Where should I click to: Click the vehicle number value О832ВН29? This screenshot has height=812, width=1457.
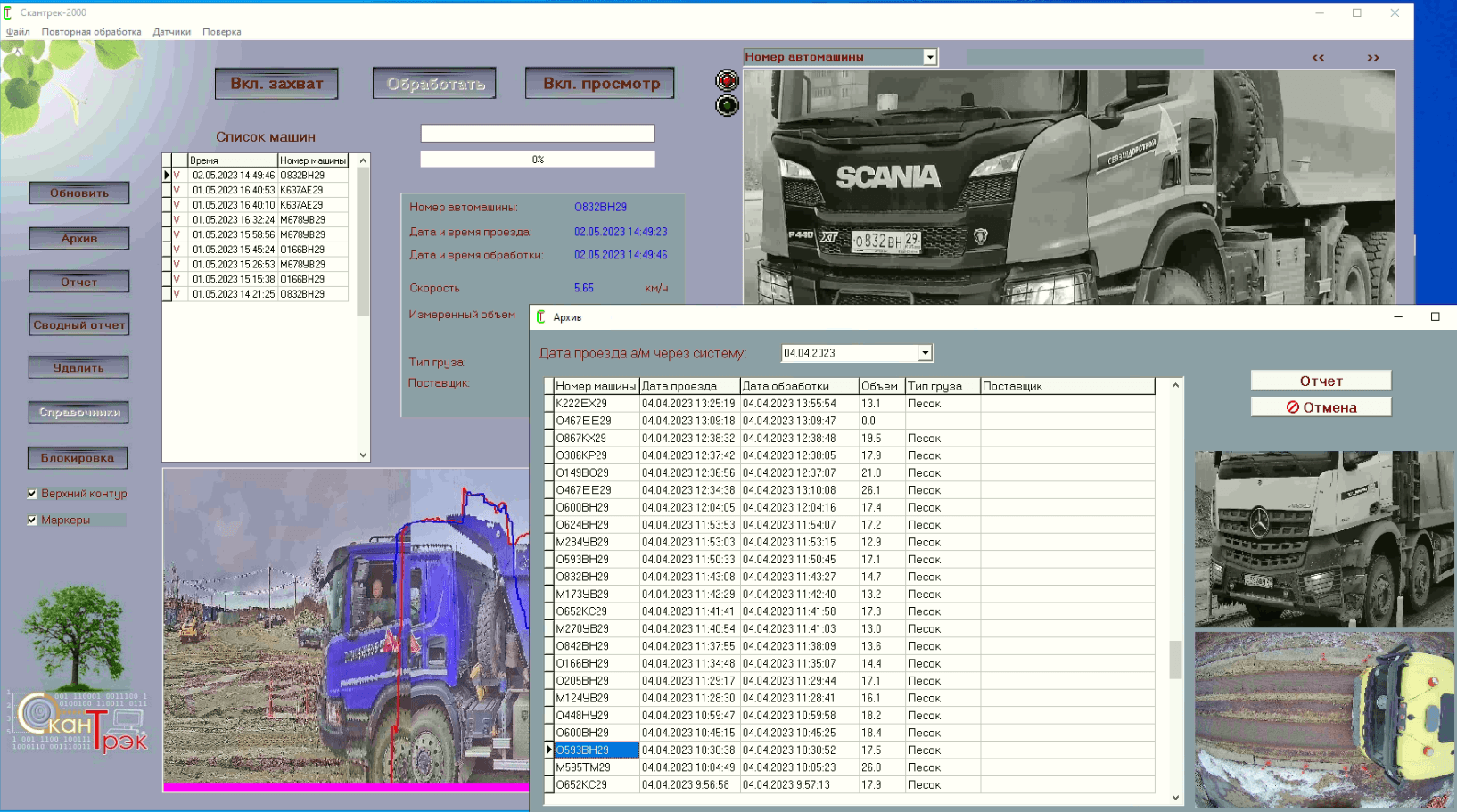600,207
